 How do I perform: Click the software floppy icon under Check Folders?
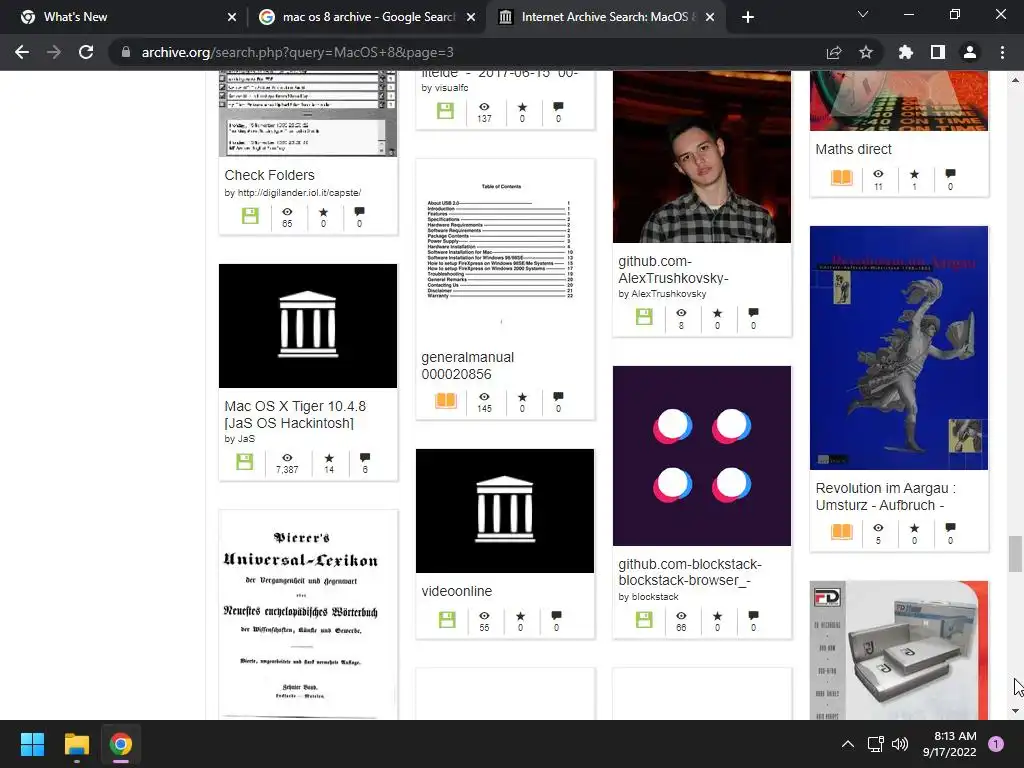250,216
